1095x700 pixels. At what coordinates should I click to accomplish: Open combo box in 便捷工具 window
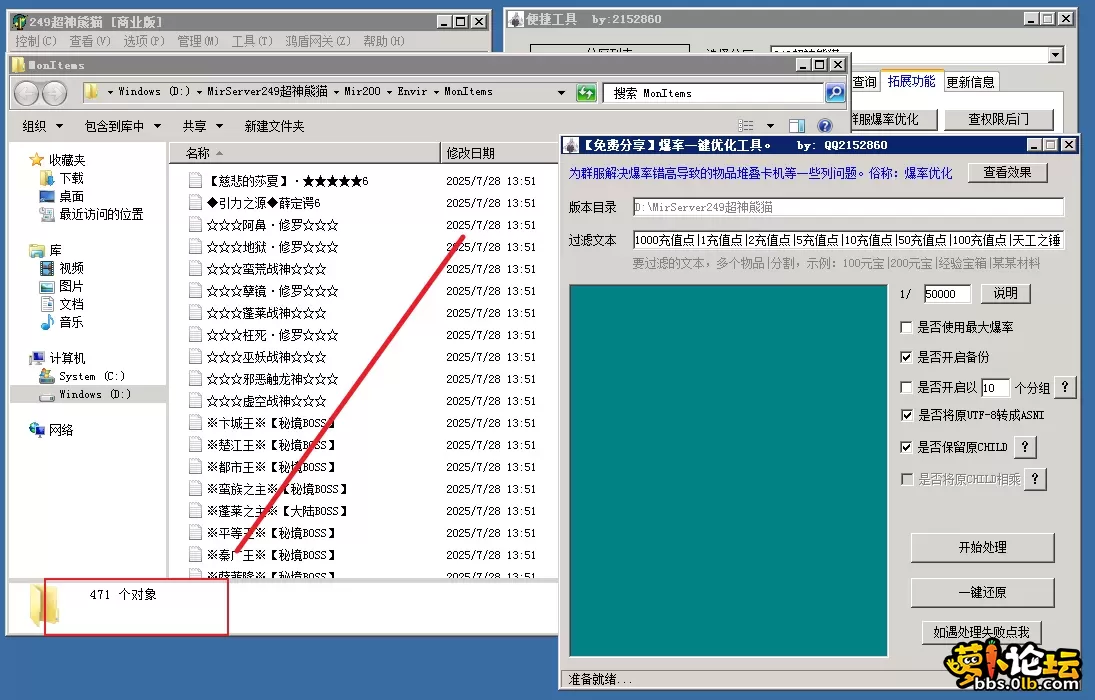pos(1055,54)
